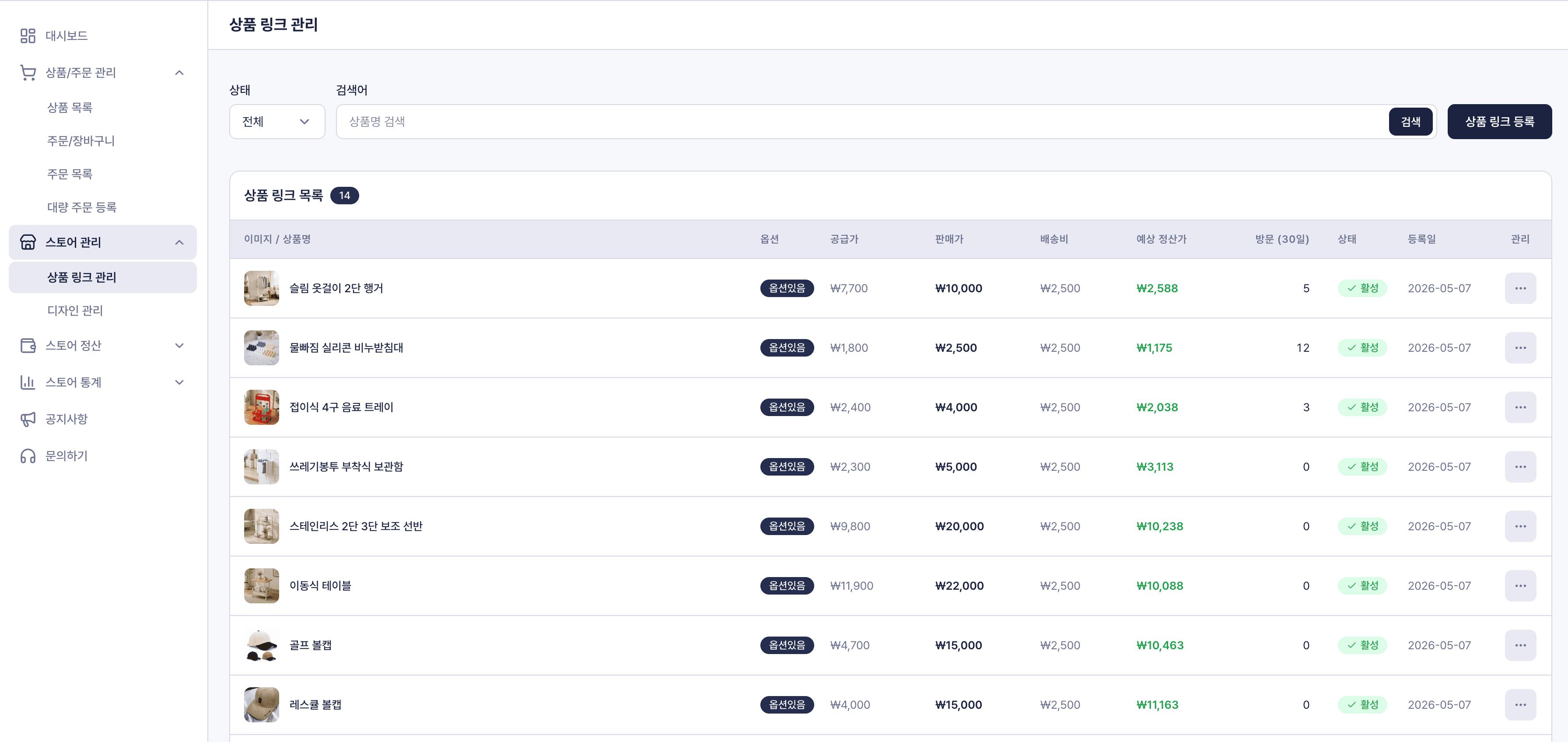
Task: Open the more menu for 슬림 옷걸이 2단 행거
Action: [x=1520, y=288]
